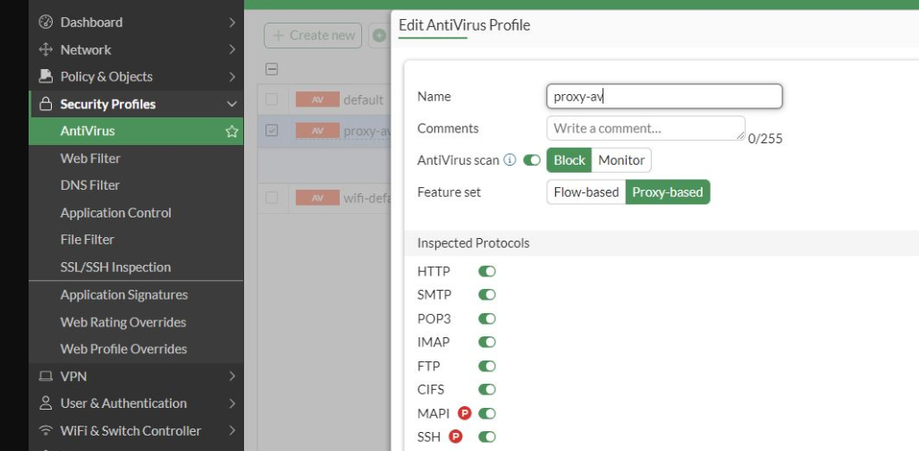Click the AntiVirus scan info icon
Viewport: 919px width, 451px height.
click(510, 160)
